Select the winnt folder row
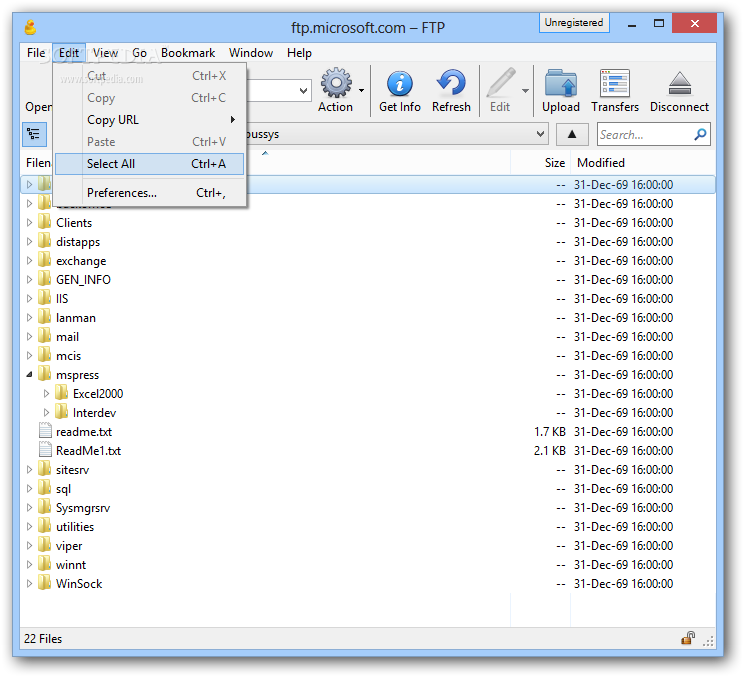 [368, 564]
